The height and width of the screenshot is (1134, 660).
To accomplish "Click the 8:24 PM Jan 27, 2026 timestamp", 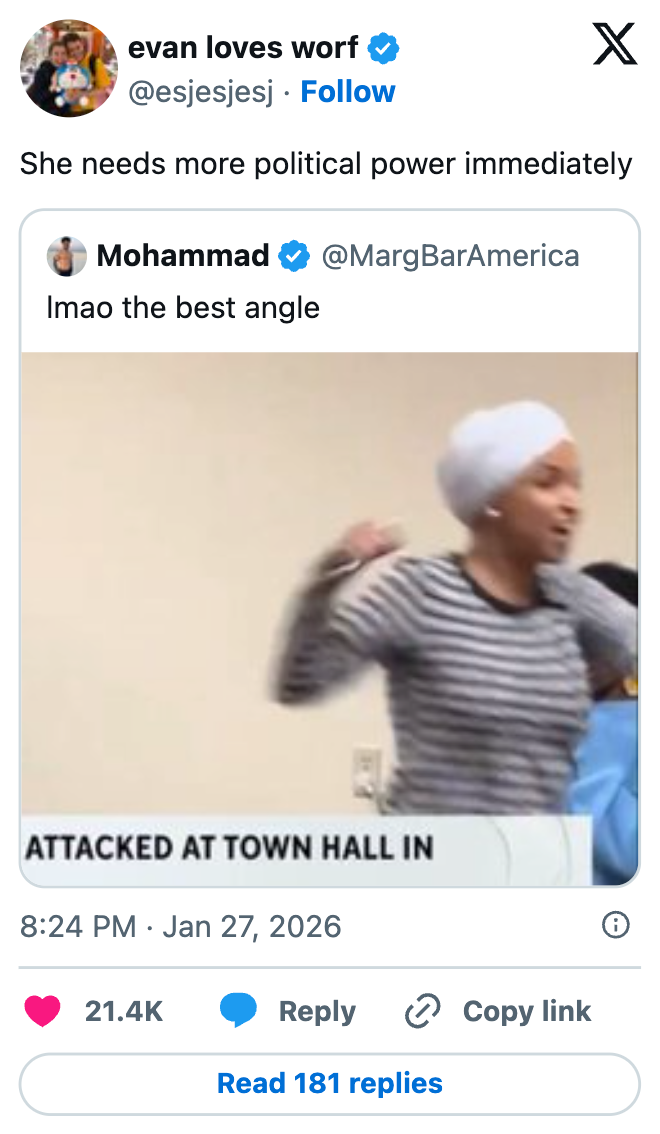I will pos(180,926).
